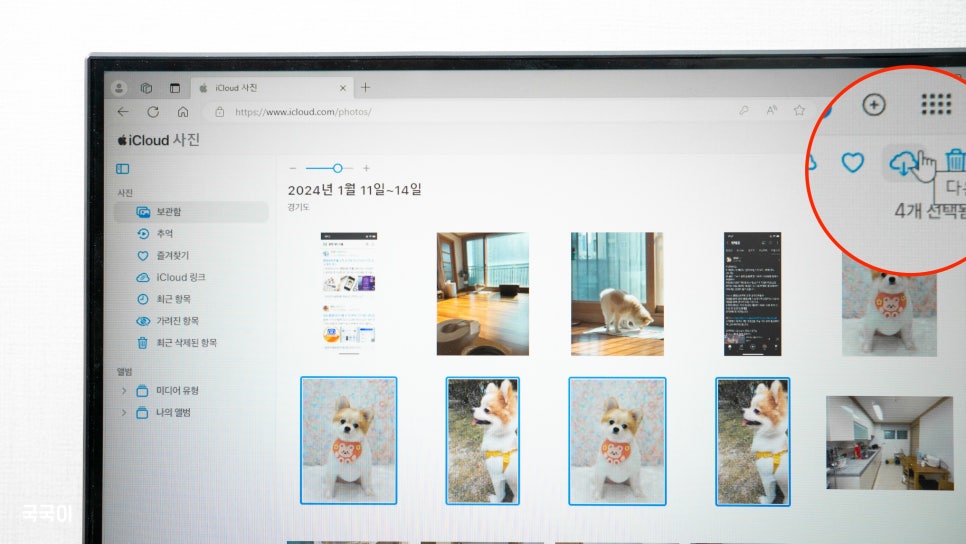Toggle read aloud in address bar

[771, 110]
